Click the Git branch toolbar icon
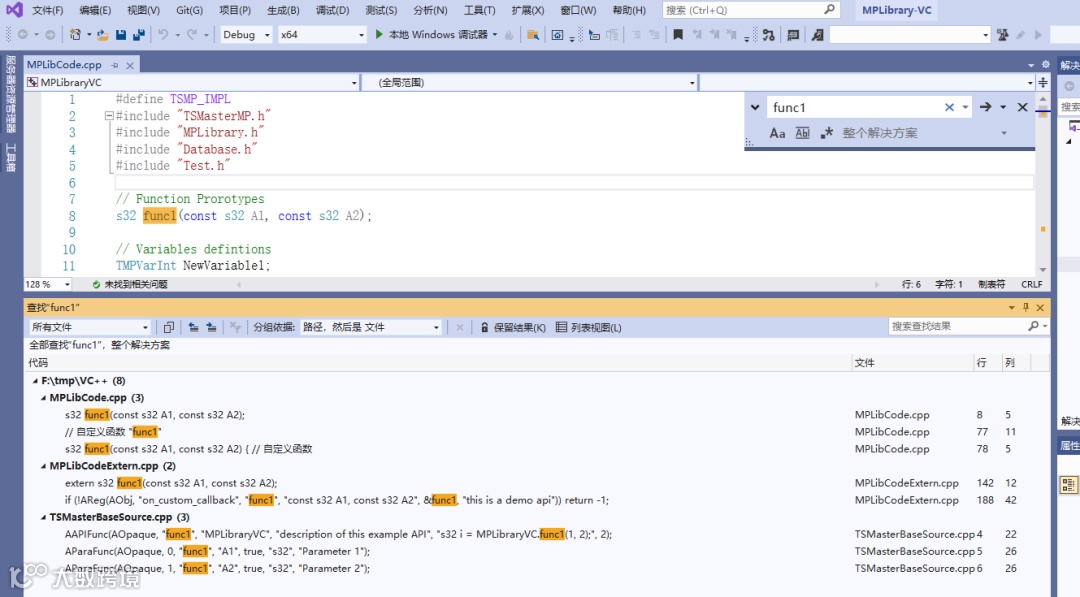Image resolution: width=1080 pixels, height=597 pixels. (769, 34)
